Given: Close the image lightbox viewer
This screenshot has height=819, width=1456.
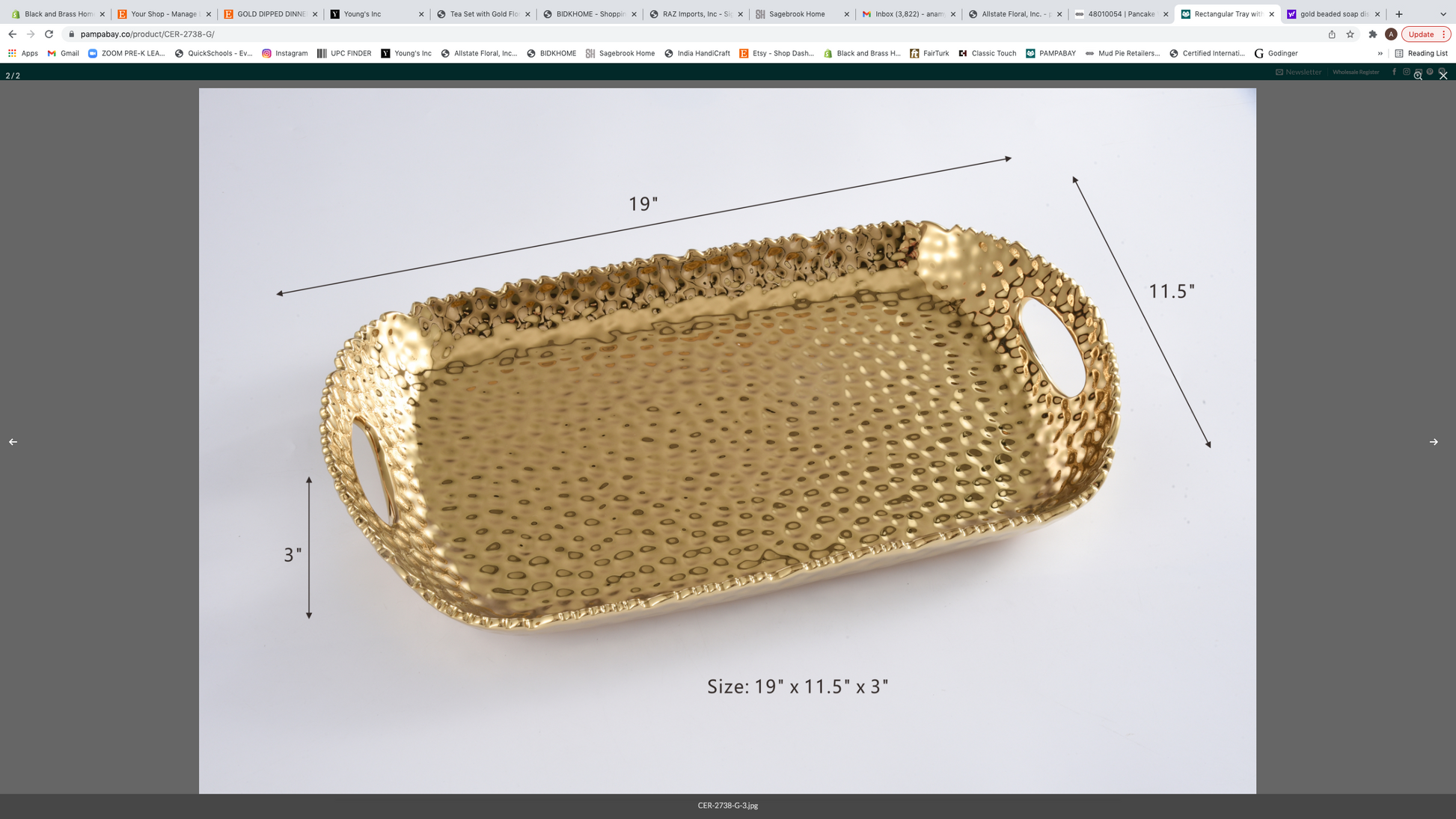Looking at the screenshot, I should pos(1443,76).
